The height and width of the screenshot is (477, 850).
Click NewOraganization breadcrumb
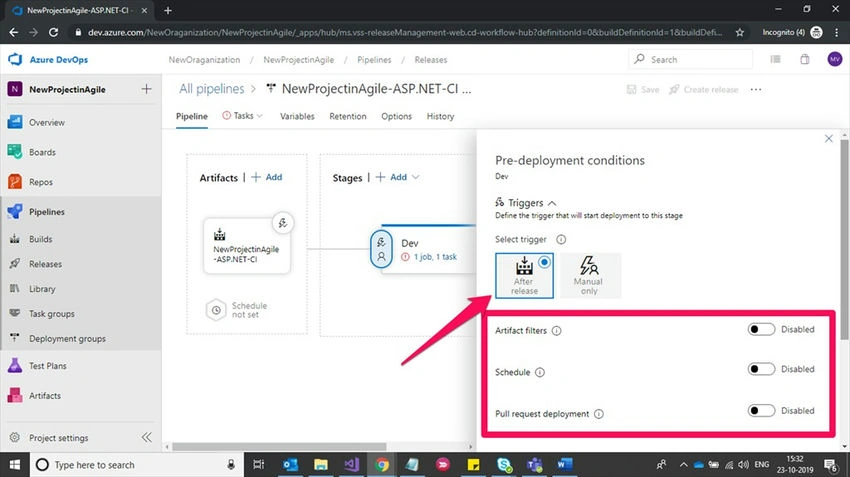coord(204,60)
